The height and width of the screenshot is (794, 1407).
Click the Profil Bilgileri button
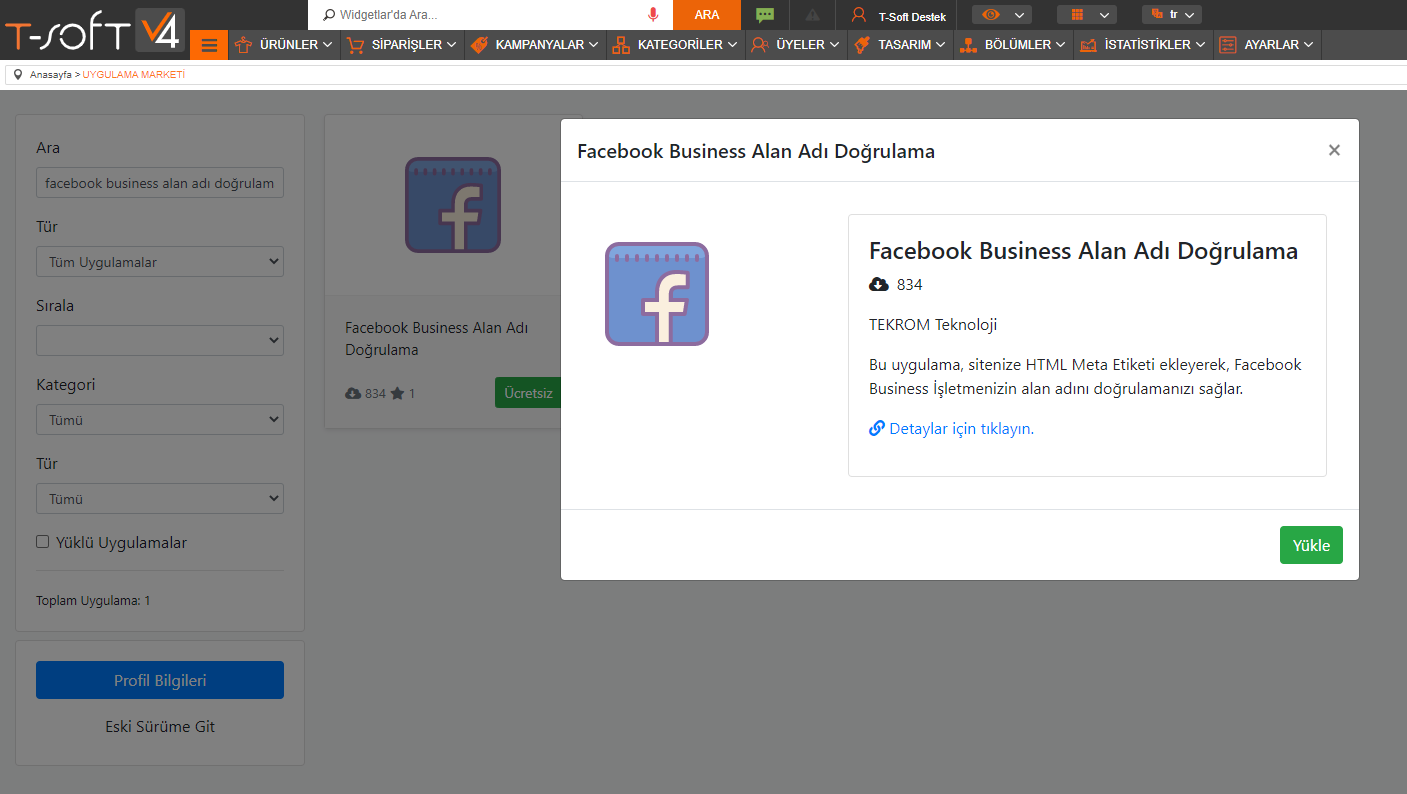(160, 680)
